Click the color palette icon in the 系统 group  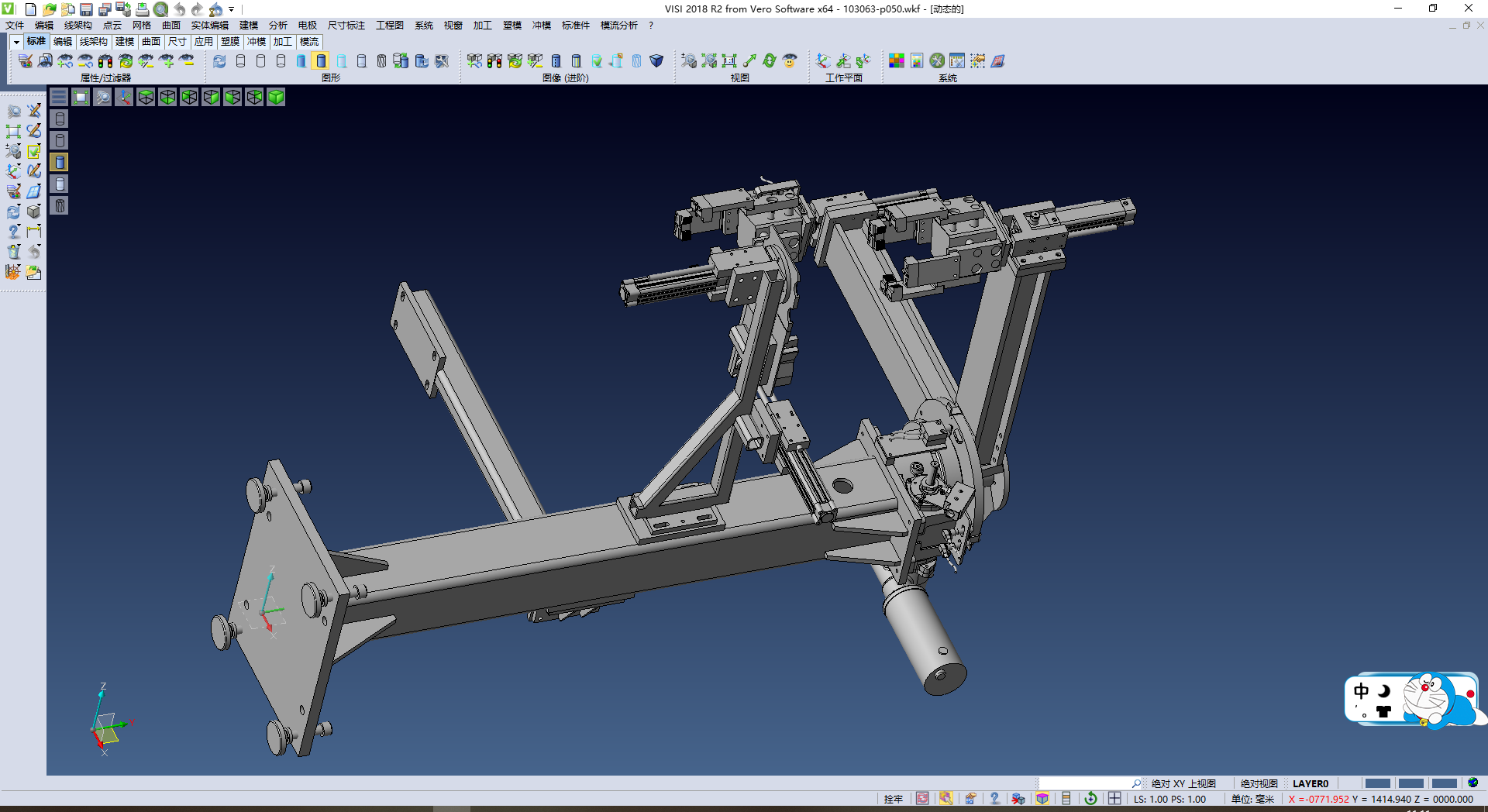tap(896, 60)
